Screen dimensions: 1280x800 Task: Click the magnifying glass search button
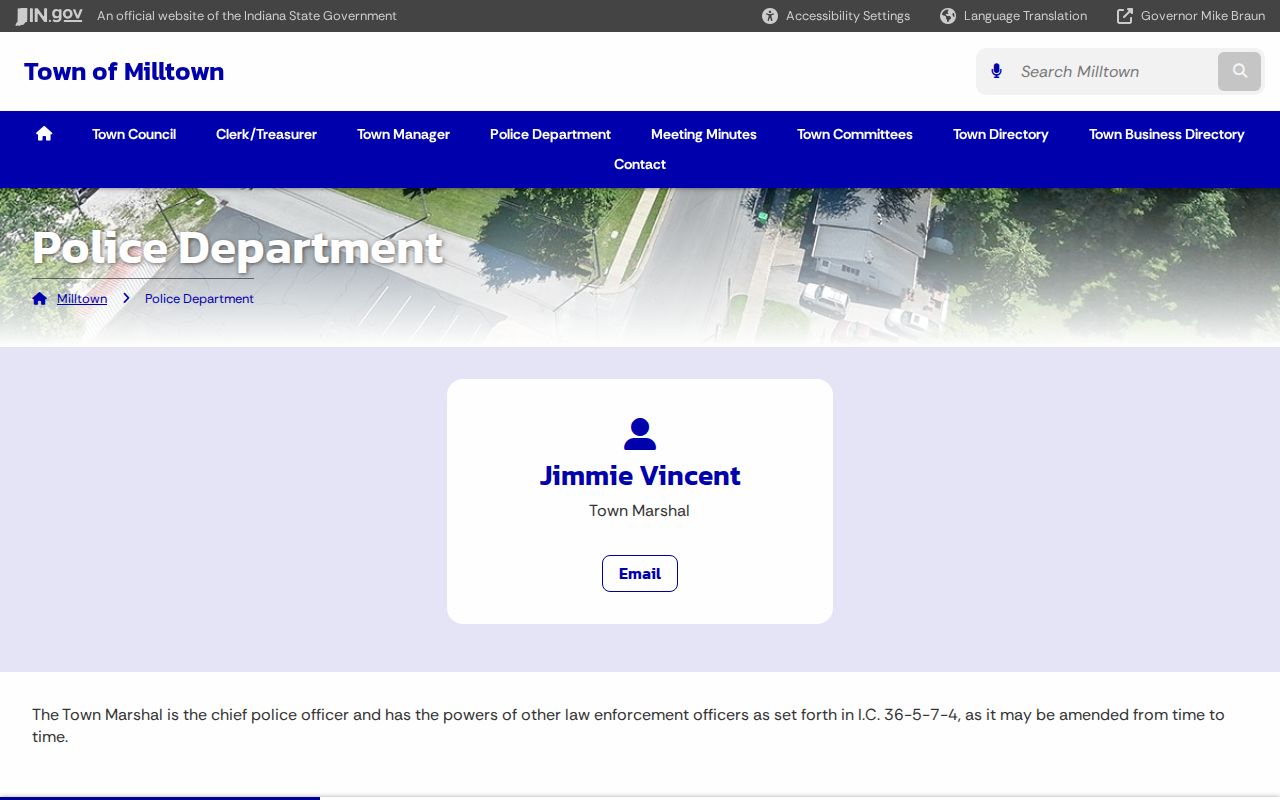pos(1240,71)
